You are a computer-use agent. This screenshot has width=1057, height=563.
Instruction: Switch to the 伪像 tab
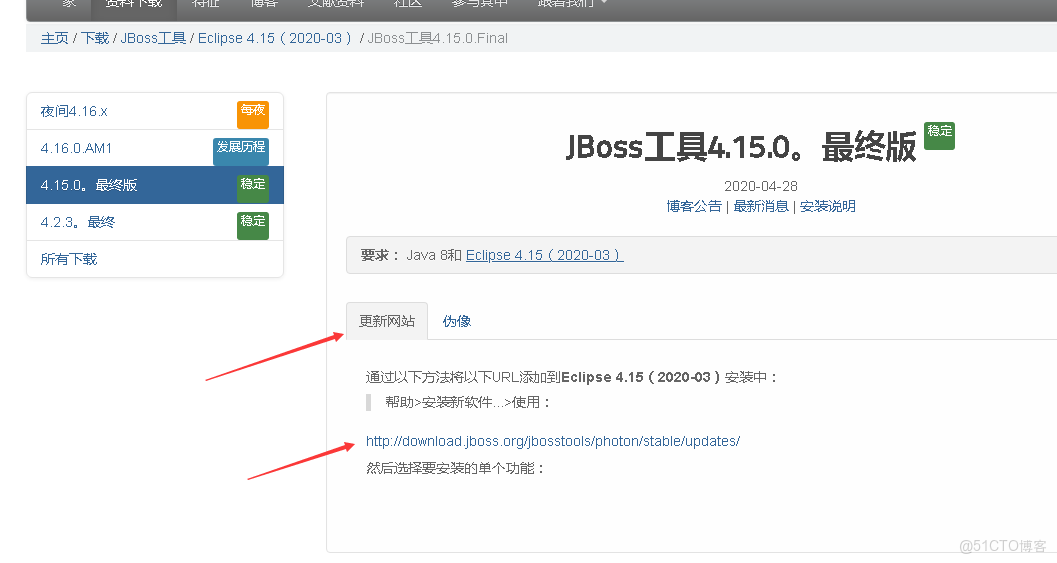pos(456,322)
